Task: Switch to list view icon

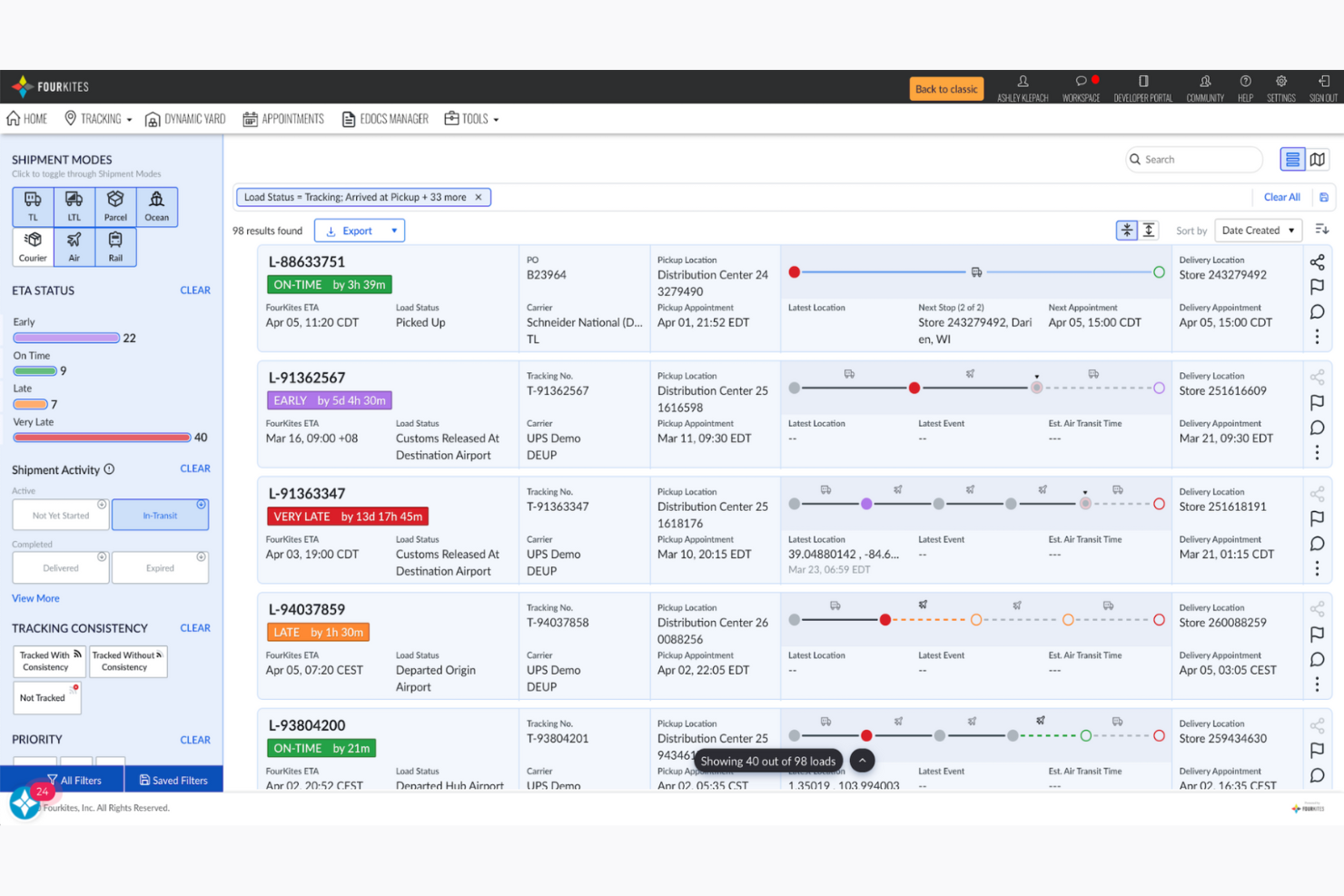Action: [1292, 160]
